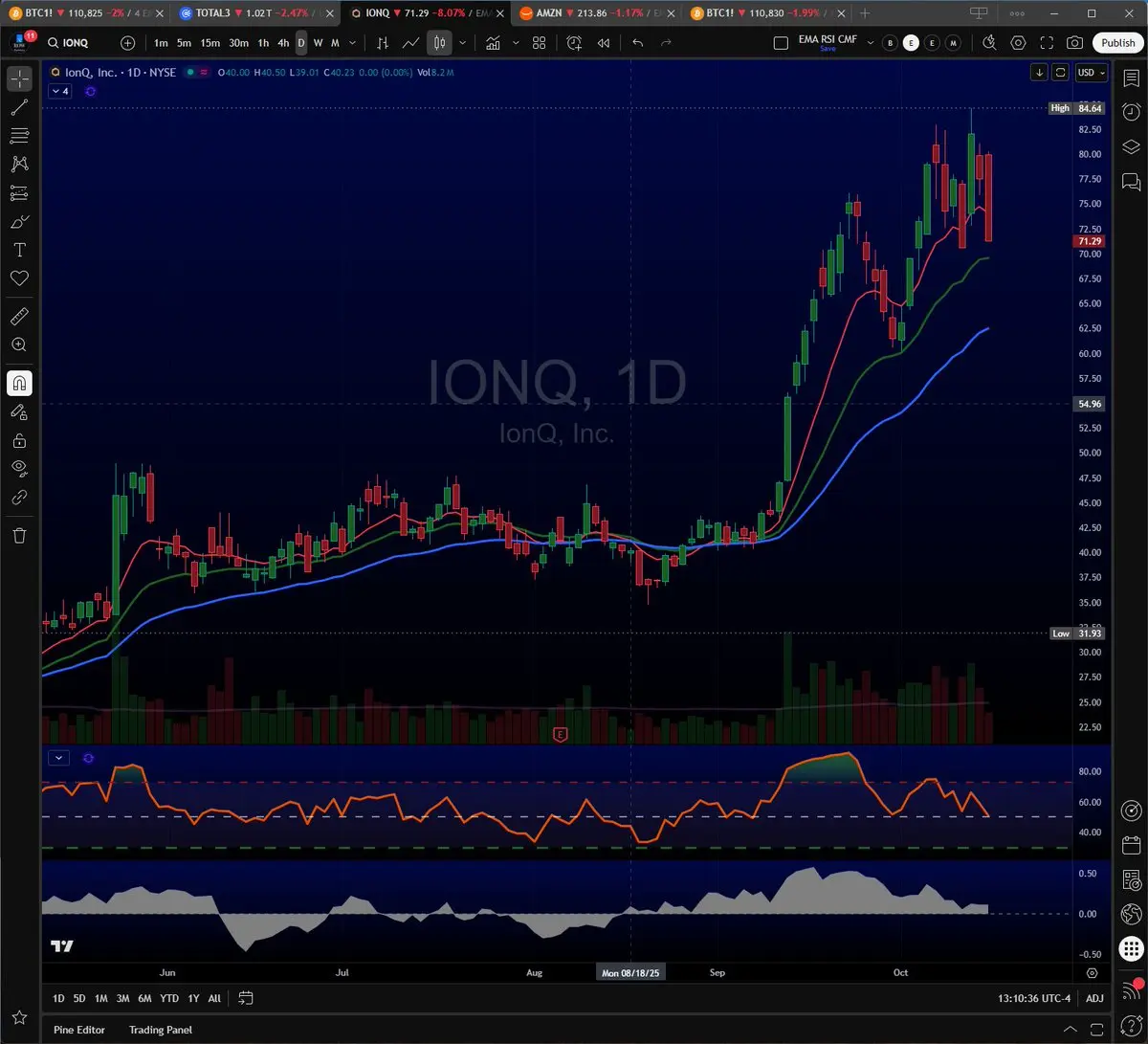This screenshot has height=1044, width=1148.
Task: Open a new tab with plus
Action: [865, 13]
